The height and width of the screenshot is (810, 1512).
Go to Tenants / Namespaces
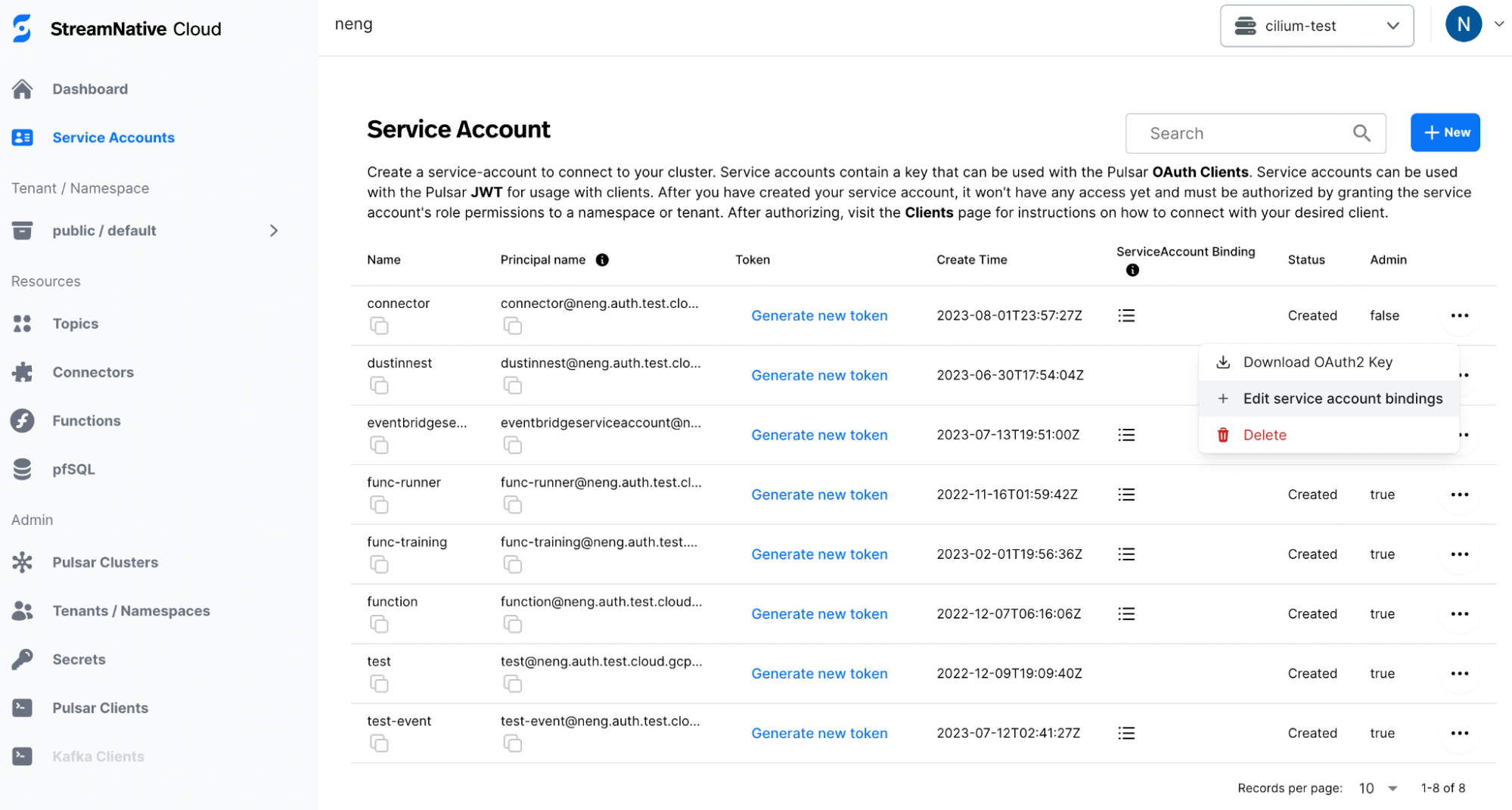pos(132,610)
